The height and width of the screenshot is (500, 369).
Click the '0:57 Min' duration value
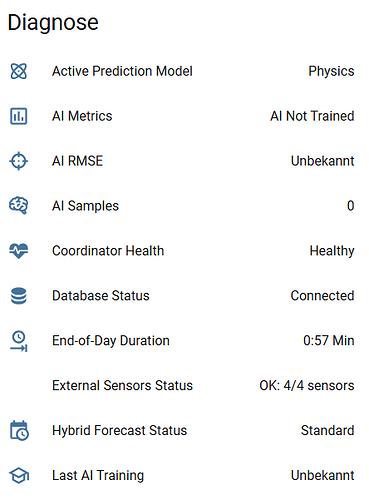tap(328, 341)
